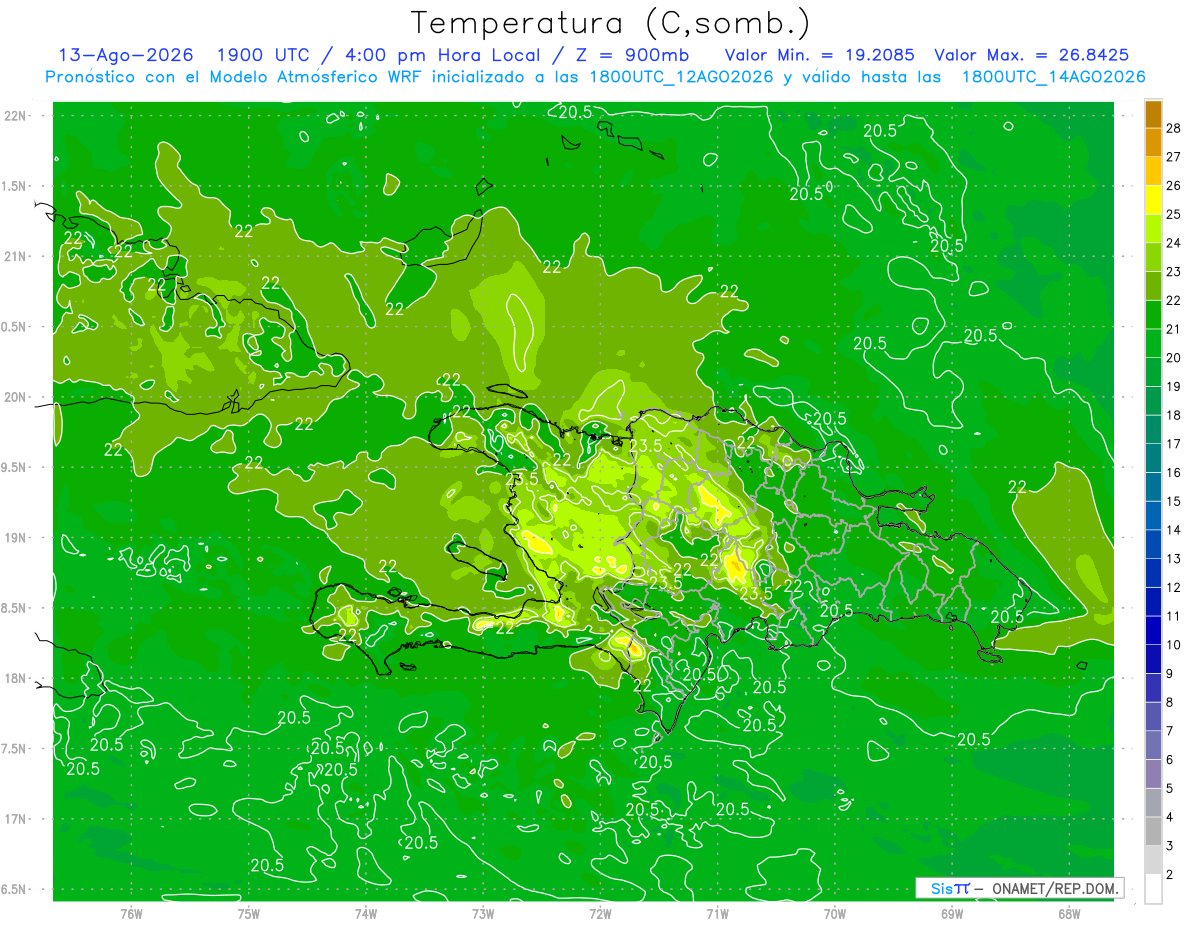Click the '68W' longitude axis label

(1069, 914)
